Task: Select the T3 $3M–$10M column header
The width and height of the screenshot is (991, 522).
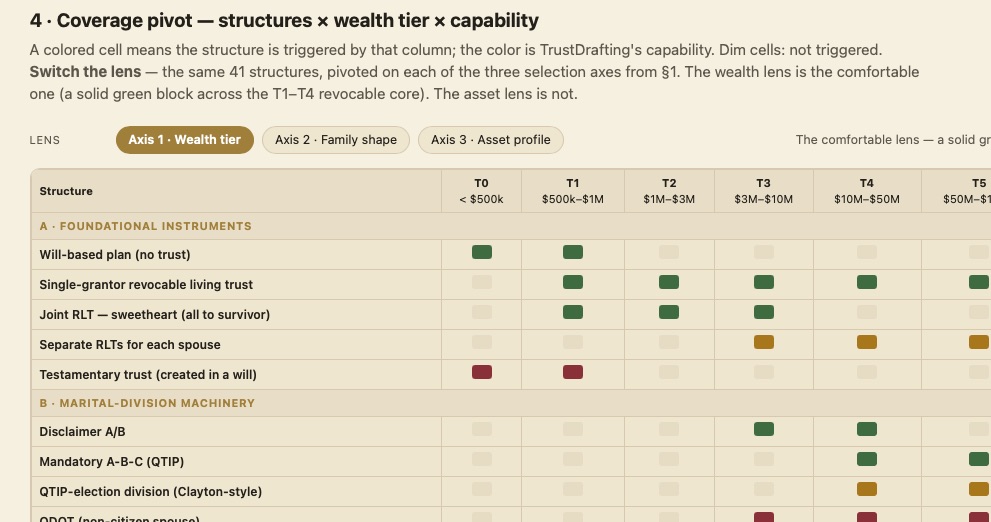Action: pyautogui.click(x=763, y=191)
